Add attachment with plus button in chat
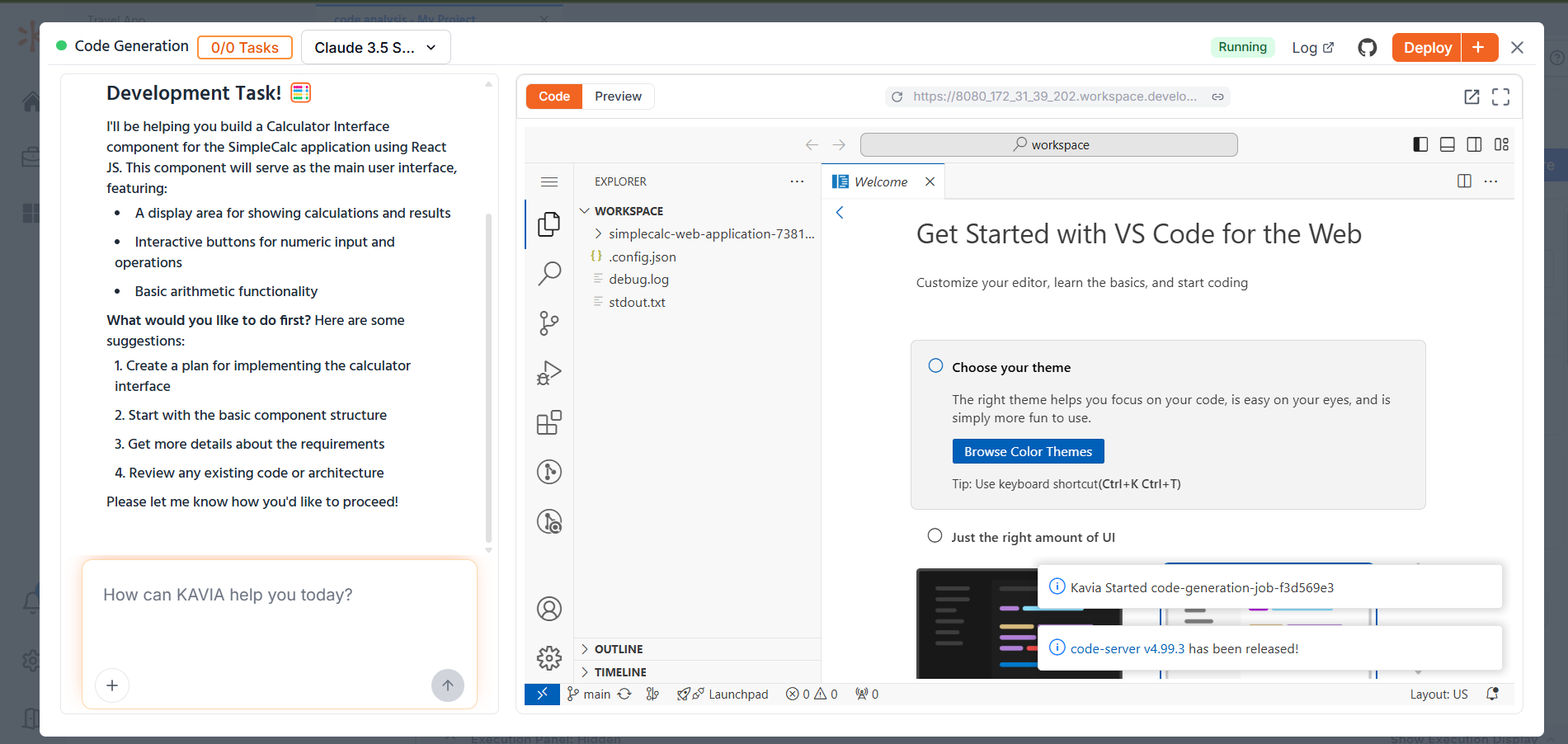 pos(112,685)
